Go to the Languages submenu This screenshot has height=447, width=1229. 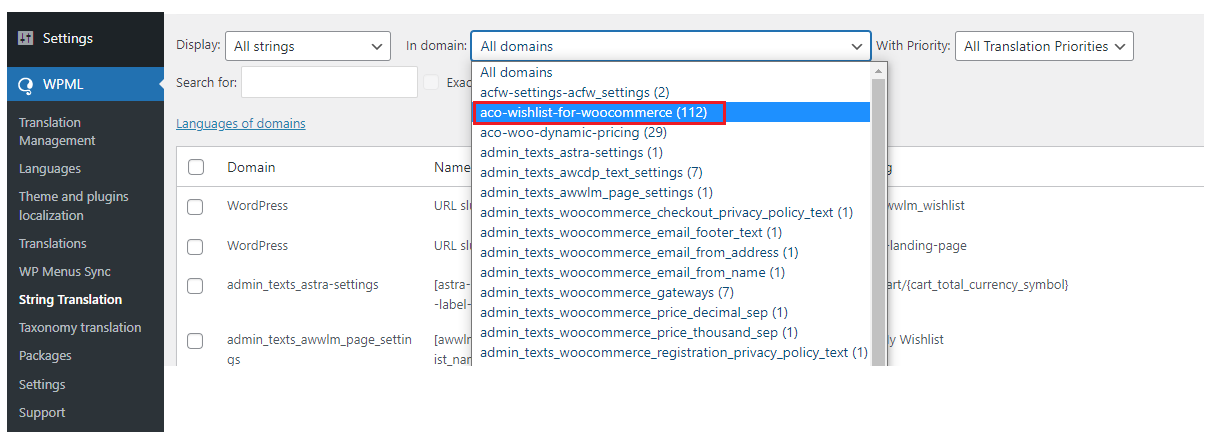click(50, 169)
